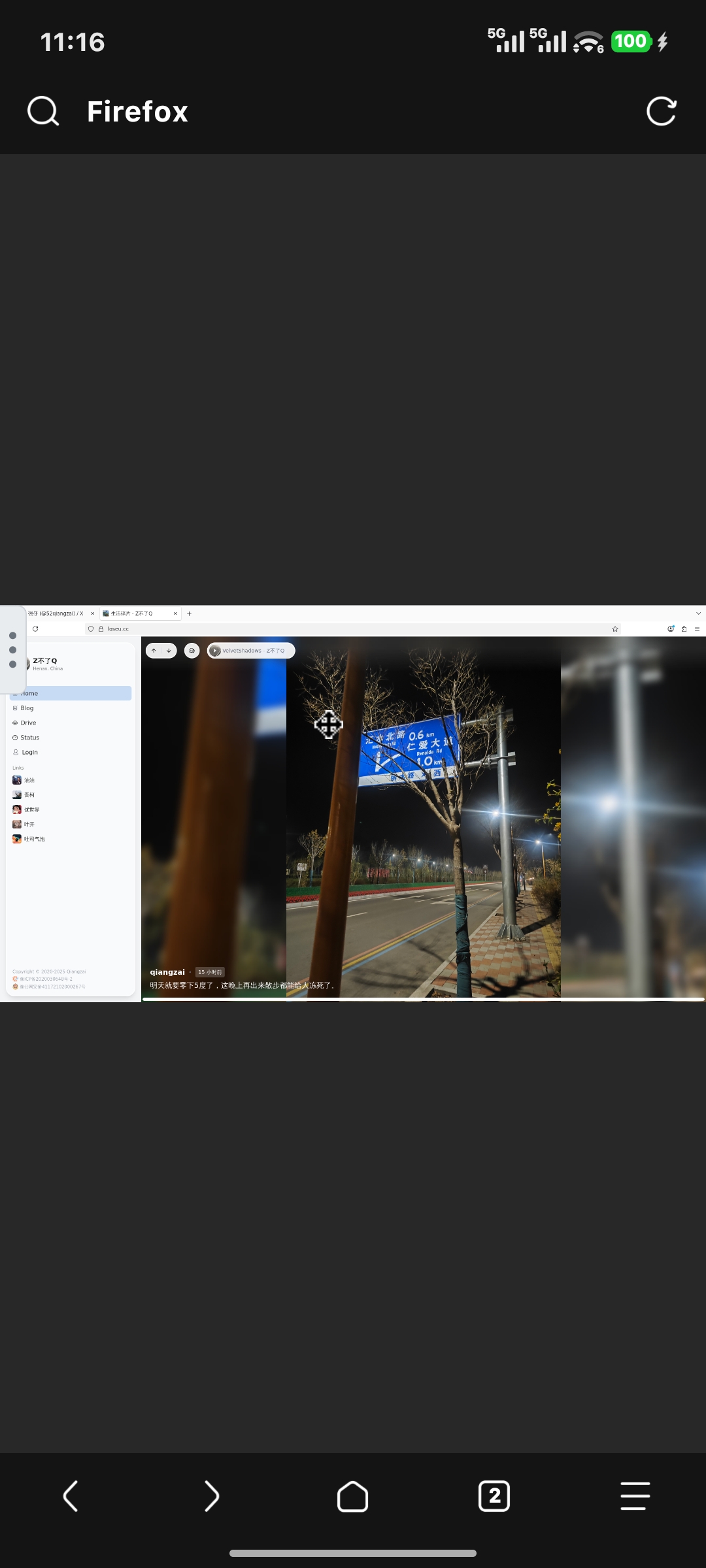Open the tab switcher showing 2 tabs

tap(494, 1496)
